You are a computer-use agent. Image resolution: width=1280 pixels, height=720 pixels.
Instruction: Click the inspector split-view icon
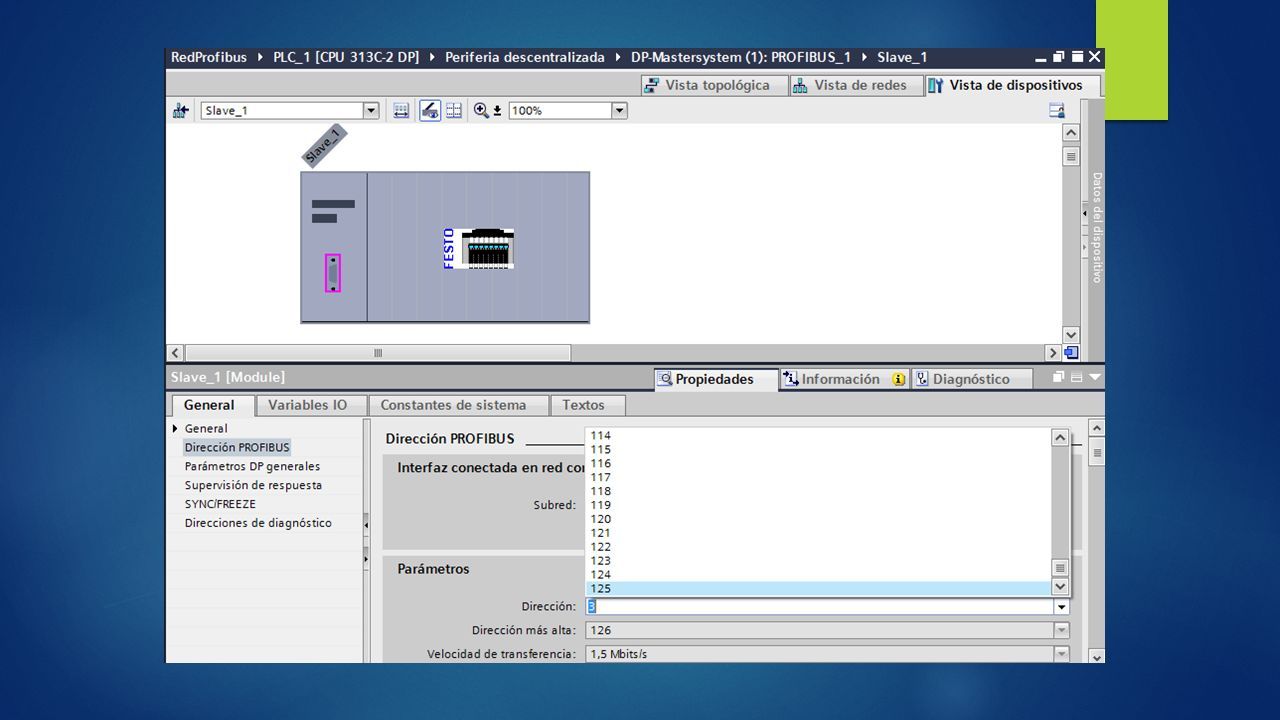[x=1077, y=377]
